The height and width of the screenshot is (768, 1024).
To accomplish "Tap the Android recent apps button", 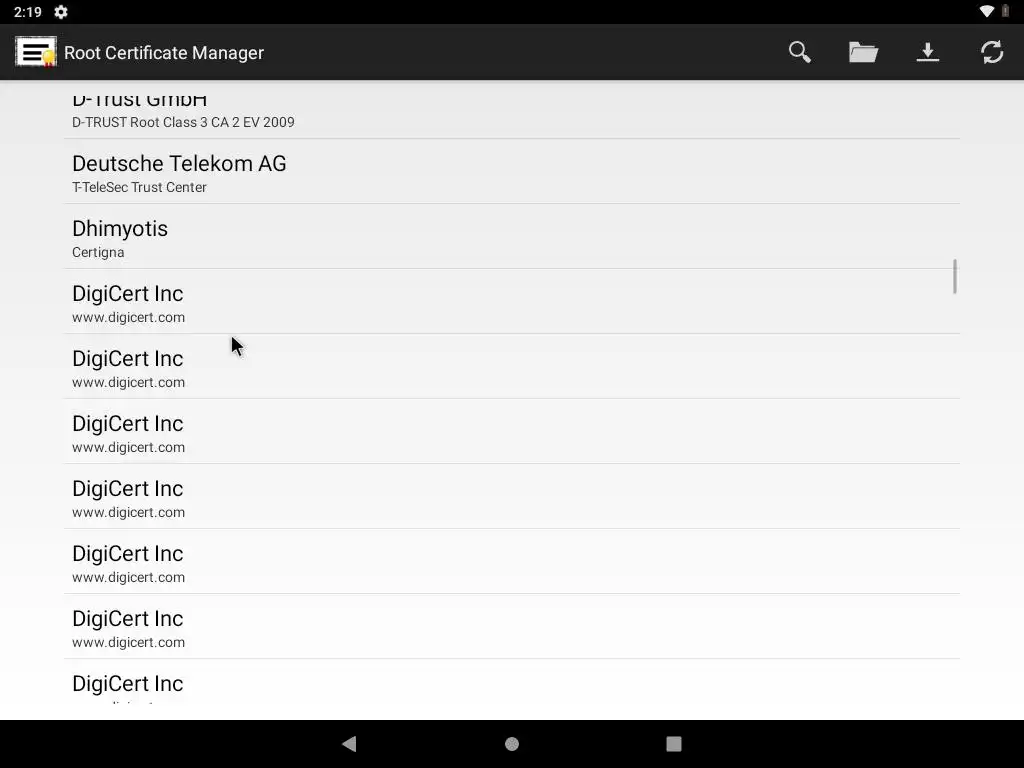I will click(x=673, y=744).
